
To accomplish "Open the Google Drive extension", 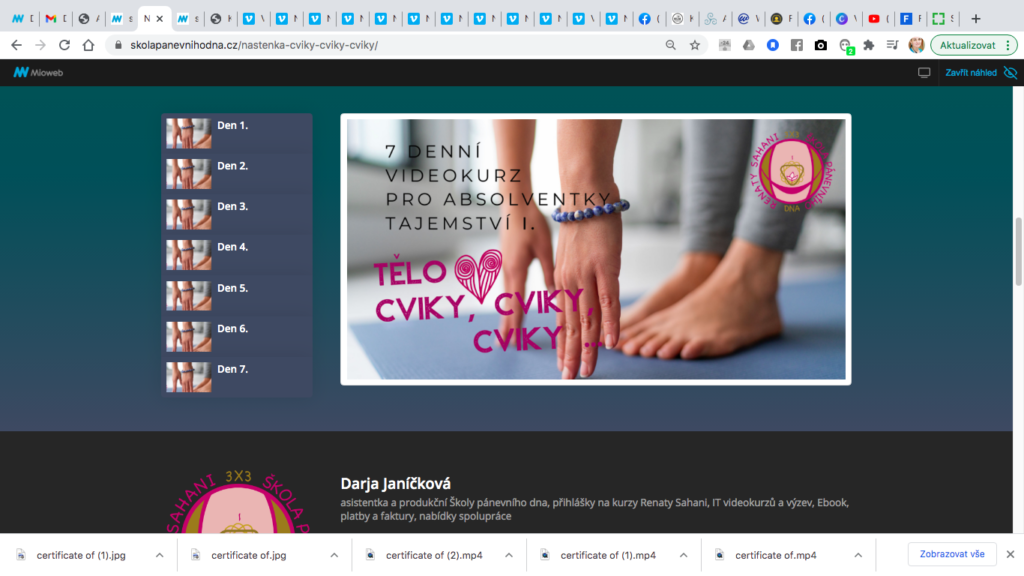I will pyautogui.click(x=748, y=45).
